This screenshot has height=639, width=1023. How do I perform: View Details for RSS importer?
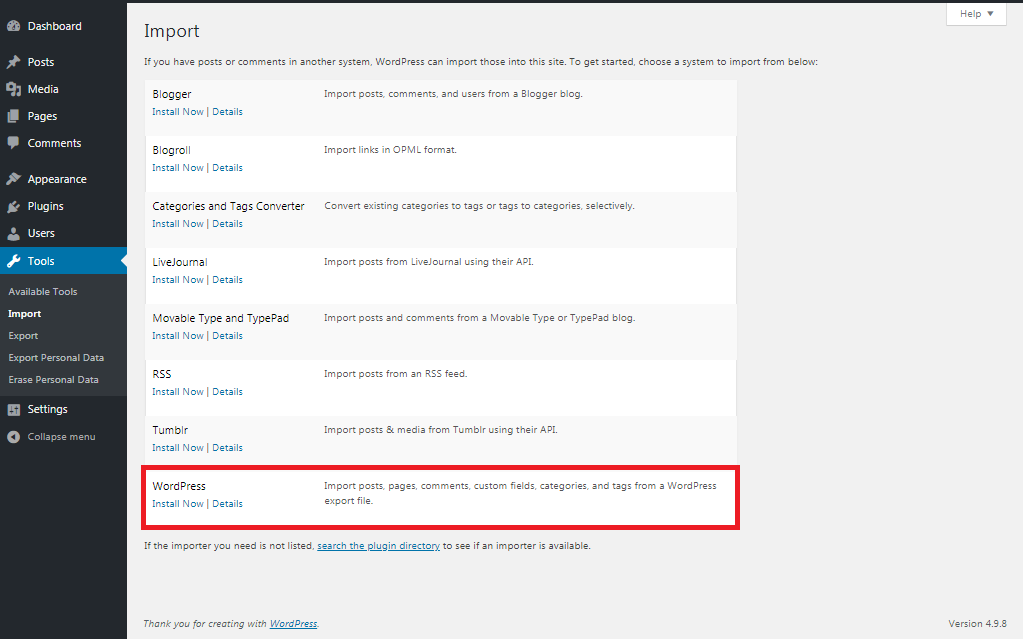click(x=227, y=392)
